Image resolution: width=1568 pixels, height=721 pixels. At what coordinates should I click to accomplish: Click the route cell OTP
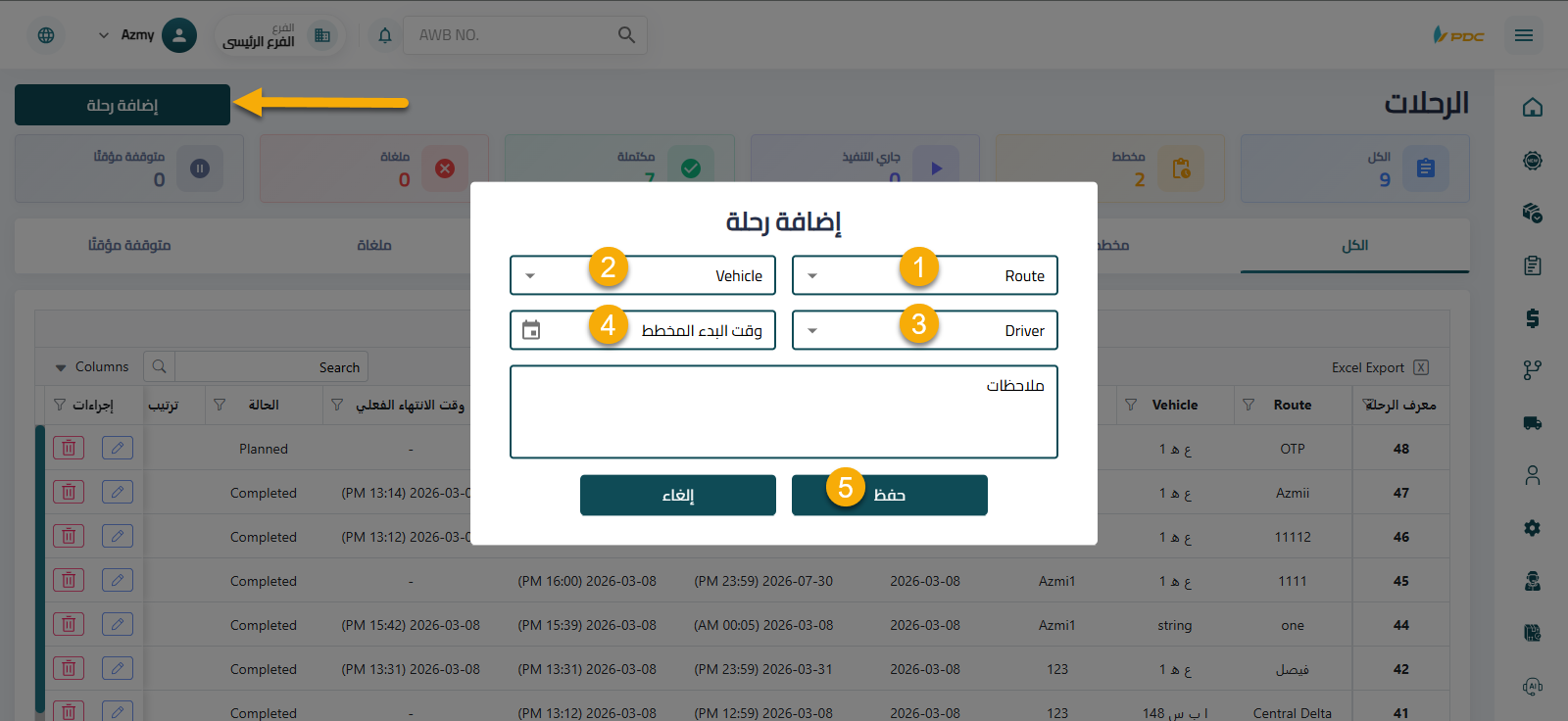click(x=1293, y=449)
